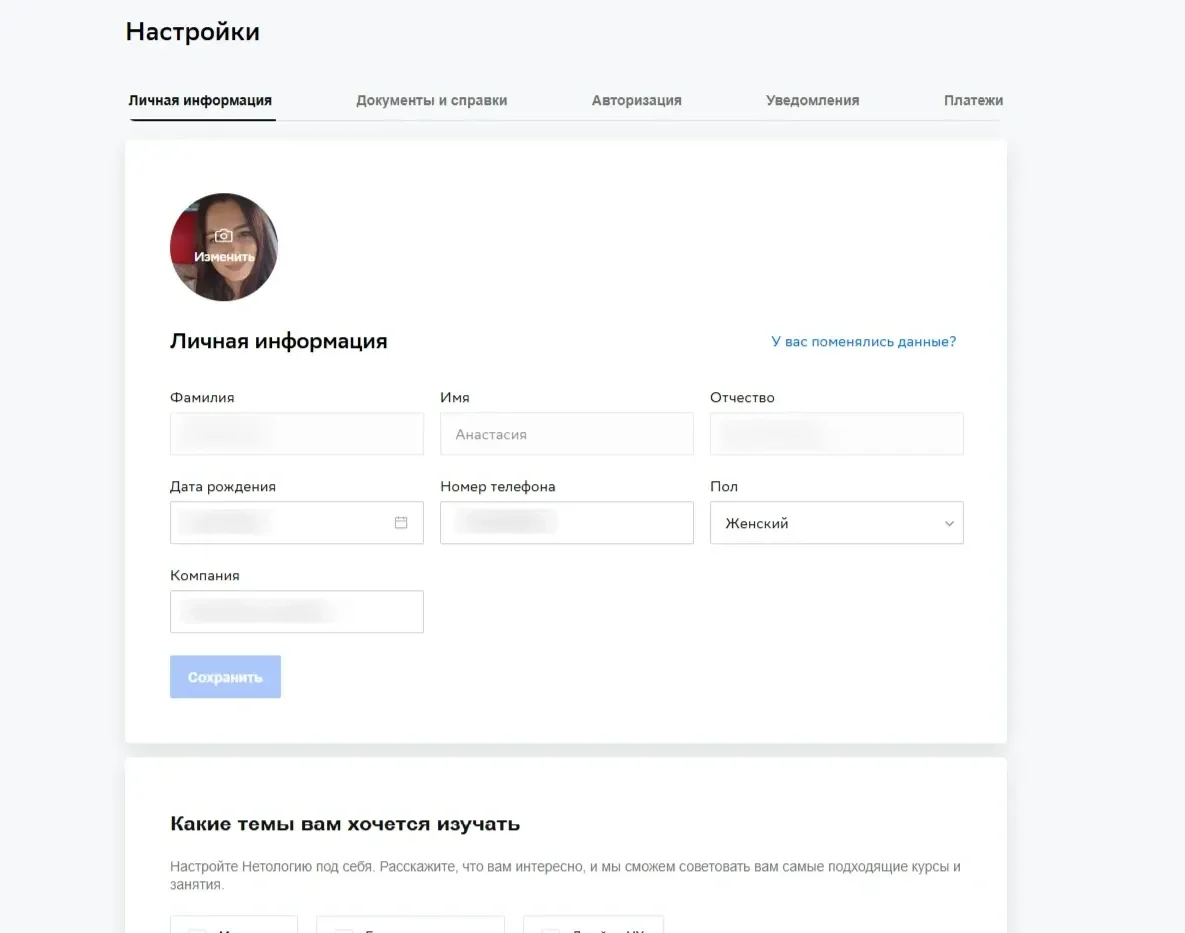Click the Номер телефона field
Viewport: 1185px width, 933px height.
coord(567,523)
